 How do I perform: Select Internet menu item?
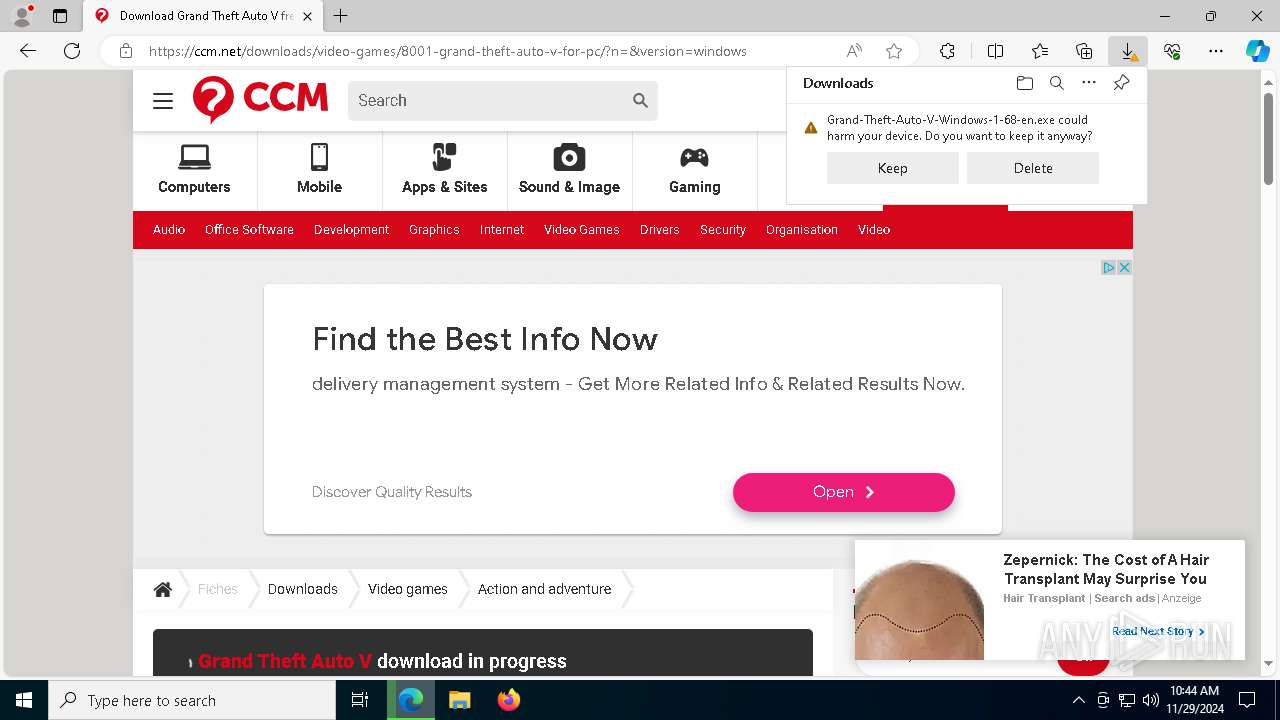tap(502, 230)
